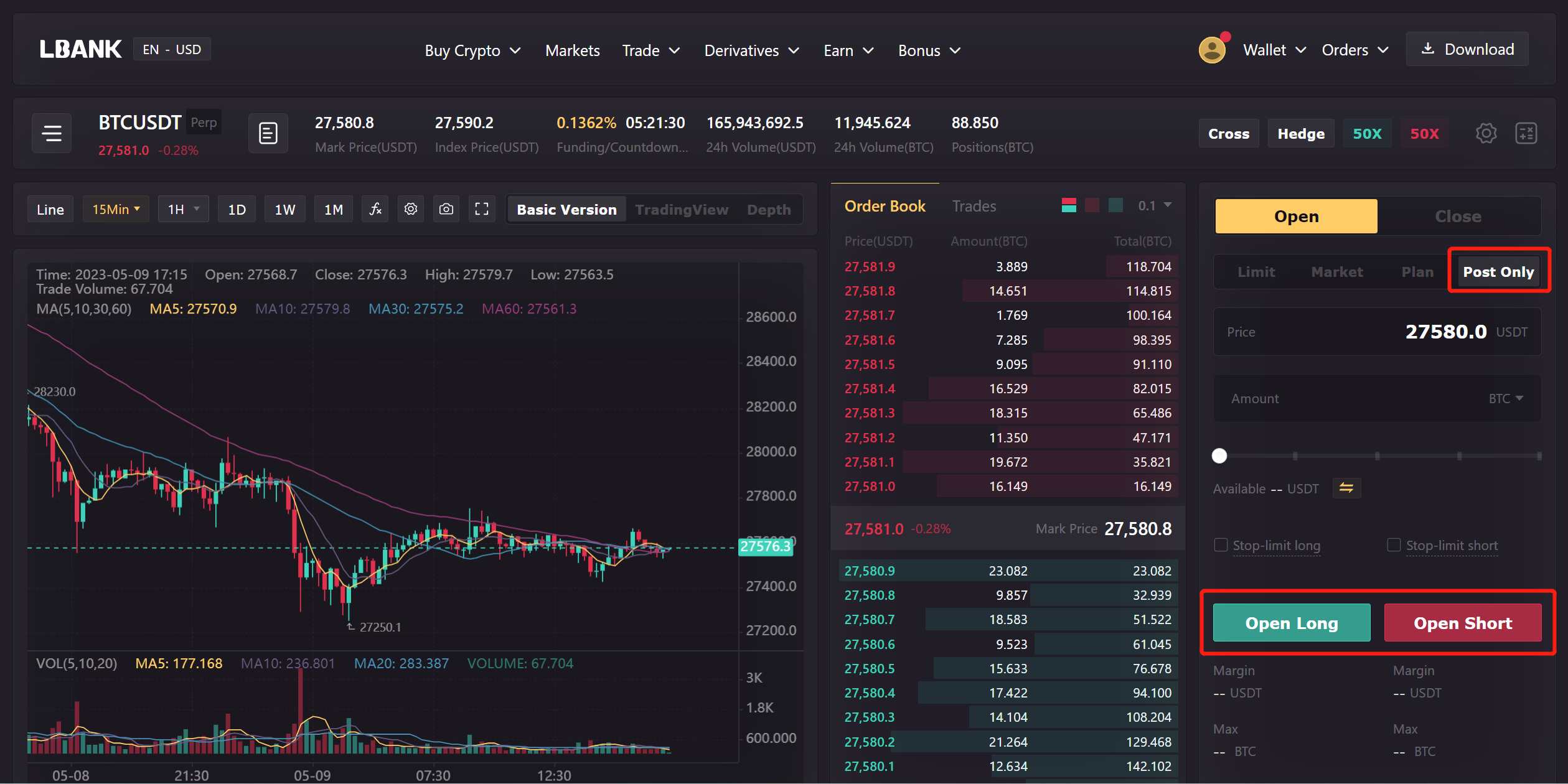
Task: Select the Open tab
Action: click(1296, 216)
